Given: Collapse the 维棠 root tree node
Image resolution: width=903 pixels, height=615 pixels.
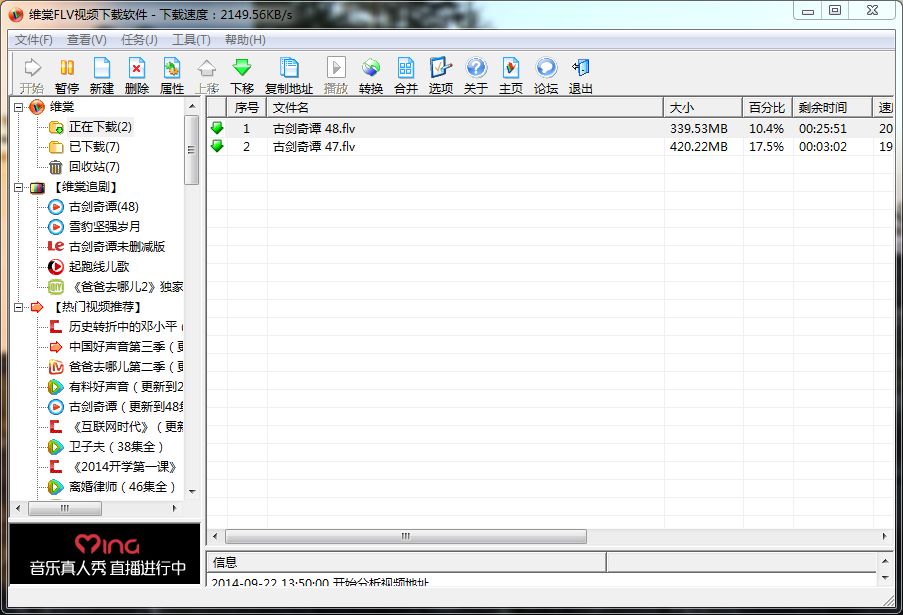Looking at the screenshot, I should [19, 107].
